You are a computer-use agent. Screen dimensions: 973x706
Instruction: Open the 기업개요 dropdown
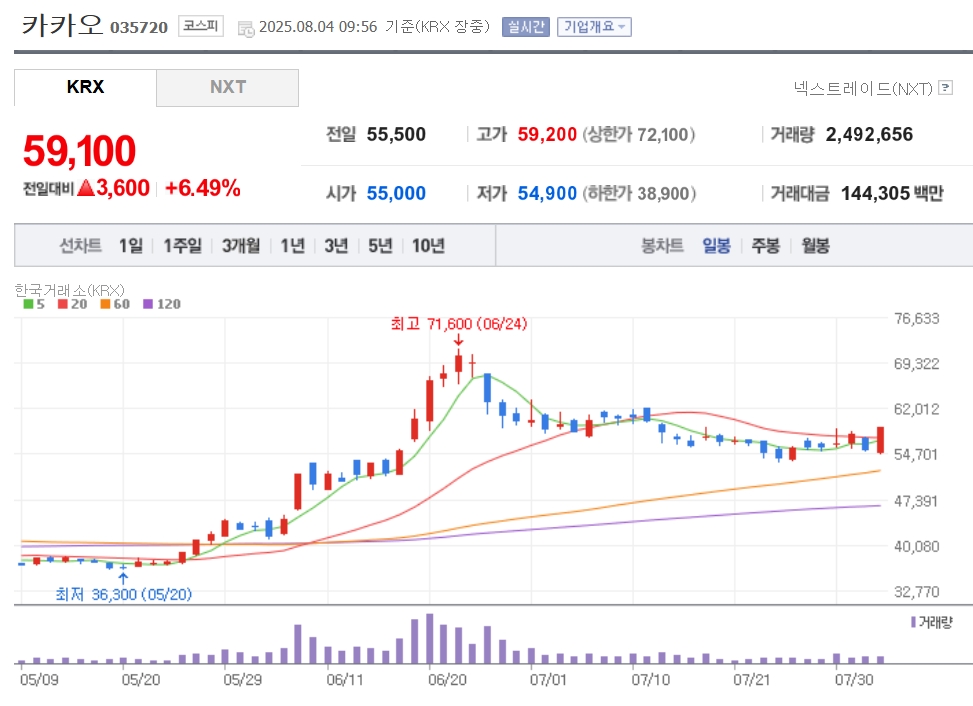(x=594, y=27)
